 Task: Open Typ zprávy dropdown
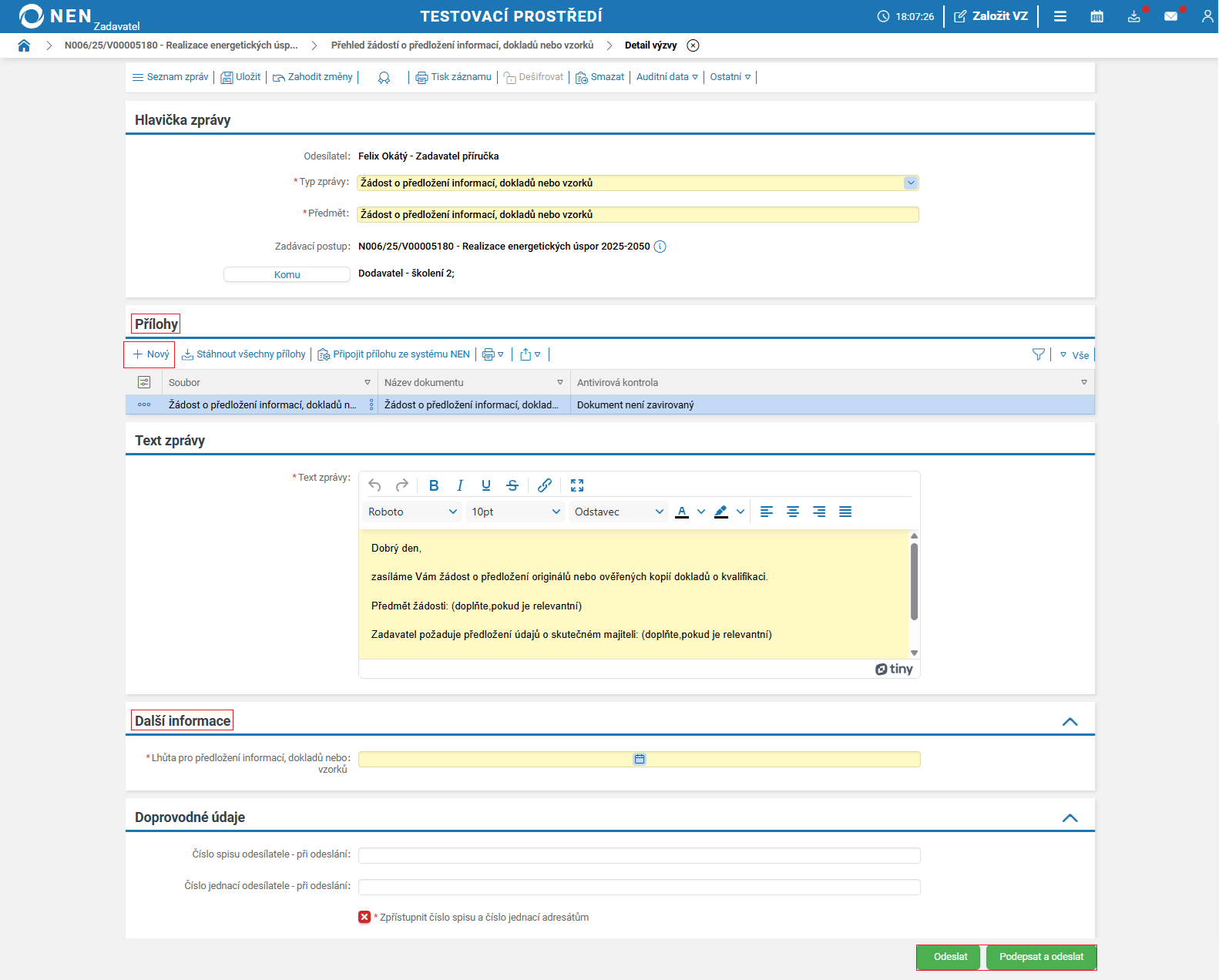(911, 183)
